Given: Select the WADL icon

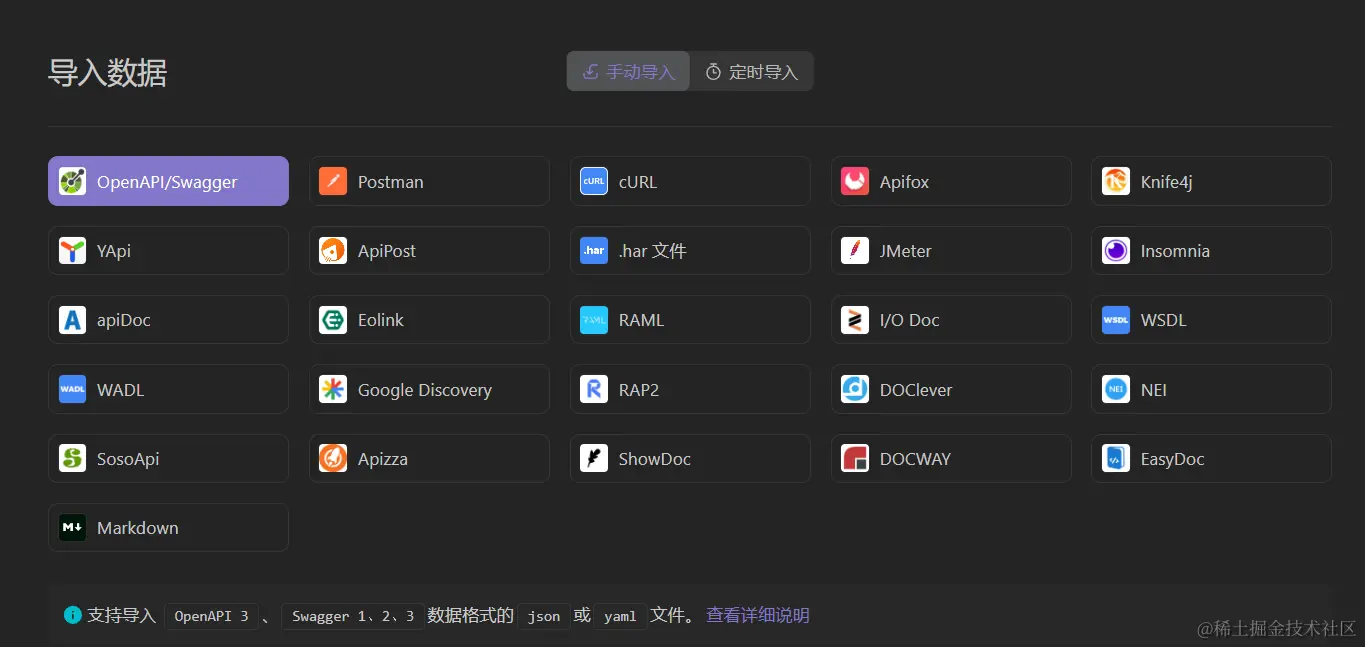Looking at the screenshot, I should point(72,389).
